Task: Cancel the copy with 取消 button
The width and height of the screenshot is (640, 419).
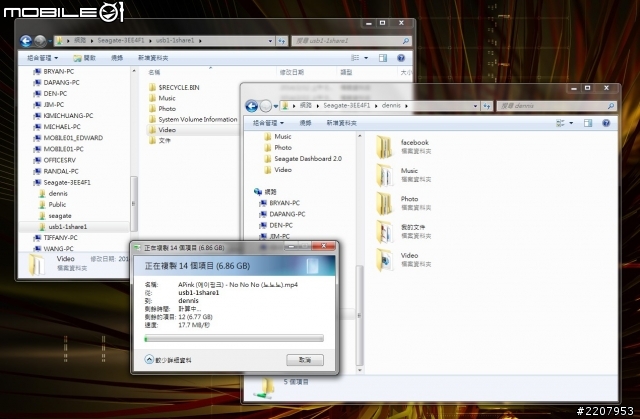Action: pyautogui.click(x=305, y=360)
